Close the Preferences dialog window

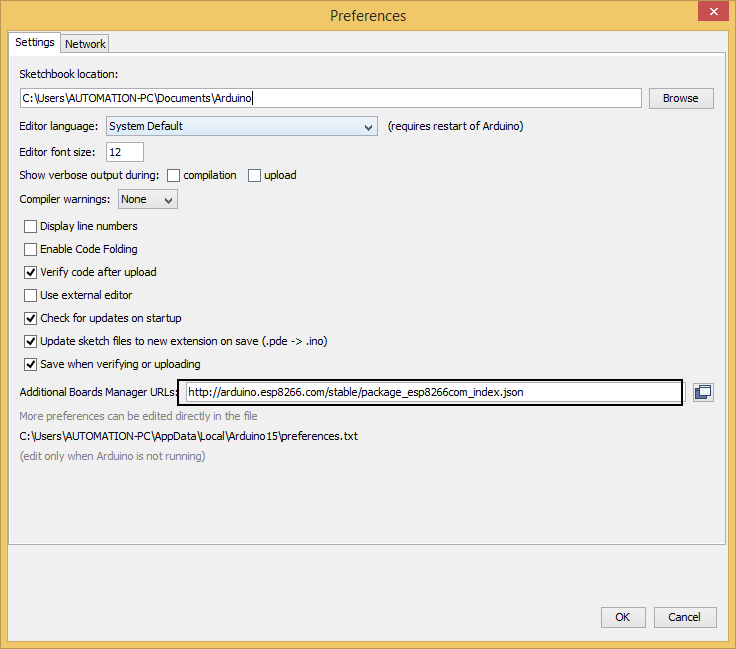(713, 11)
